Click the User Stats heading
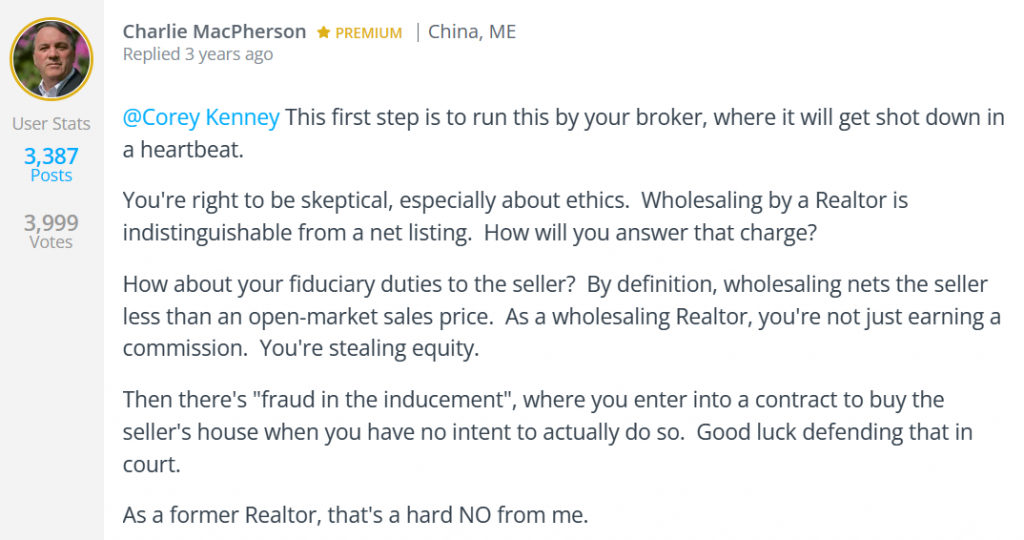Viewport: 1024px width, 540px height. tap(51, 124)
